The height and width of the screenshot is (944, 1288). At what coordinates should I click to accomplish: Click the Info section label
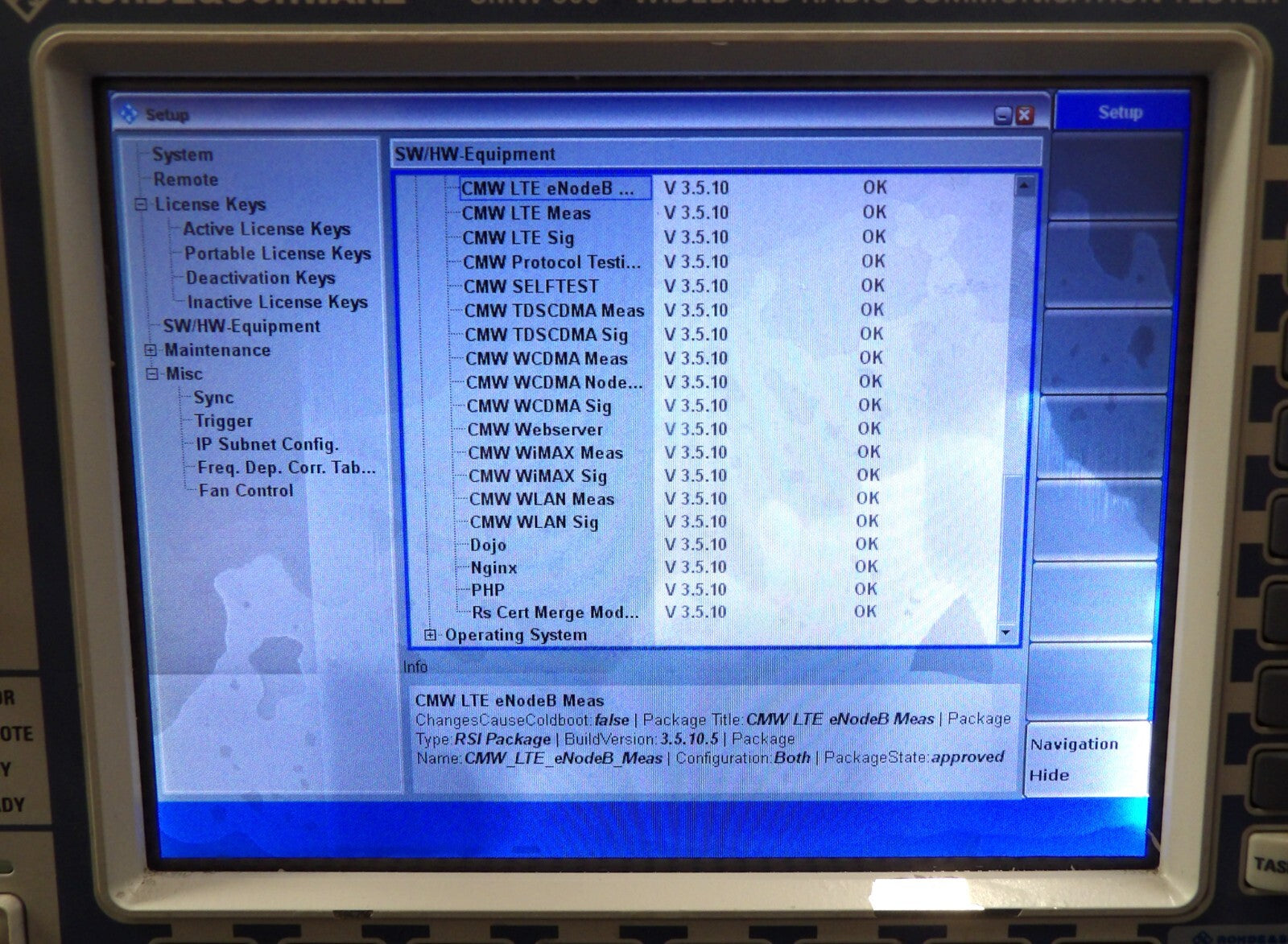tap(415, 666)
